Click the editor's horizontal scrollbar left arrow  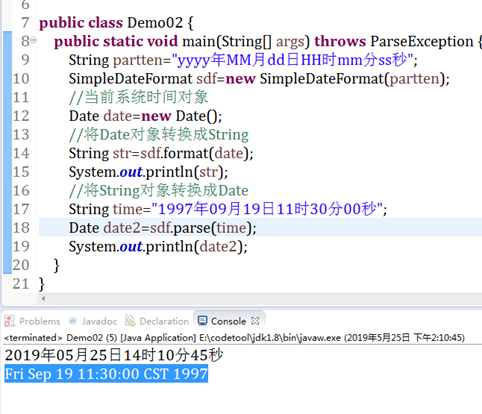click(43, 299)
